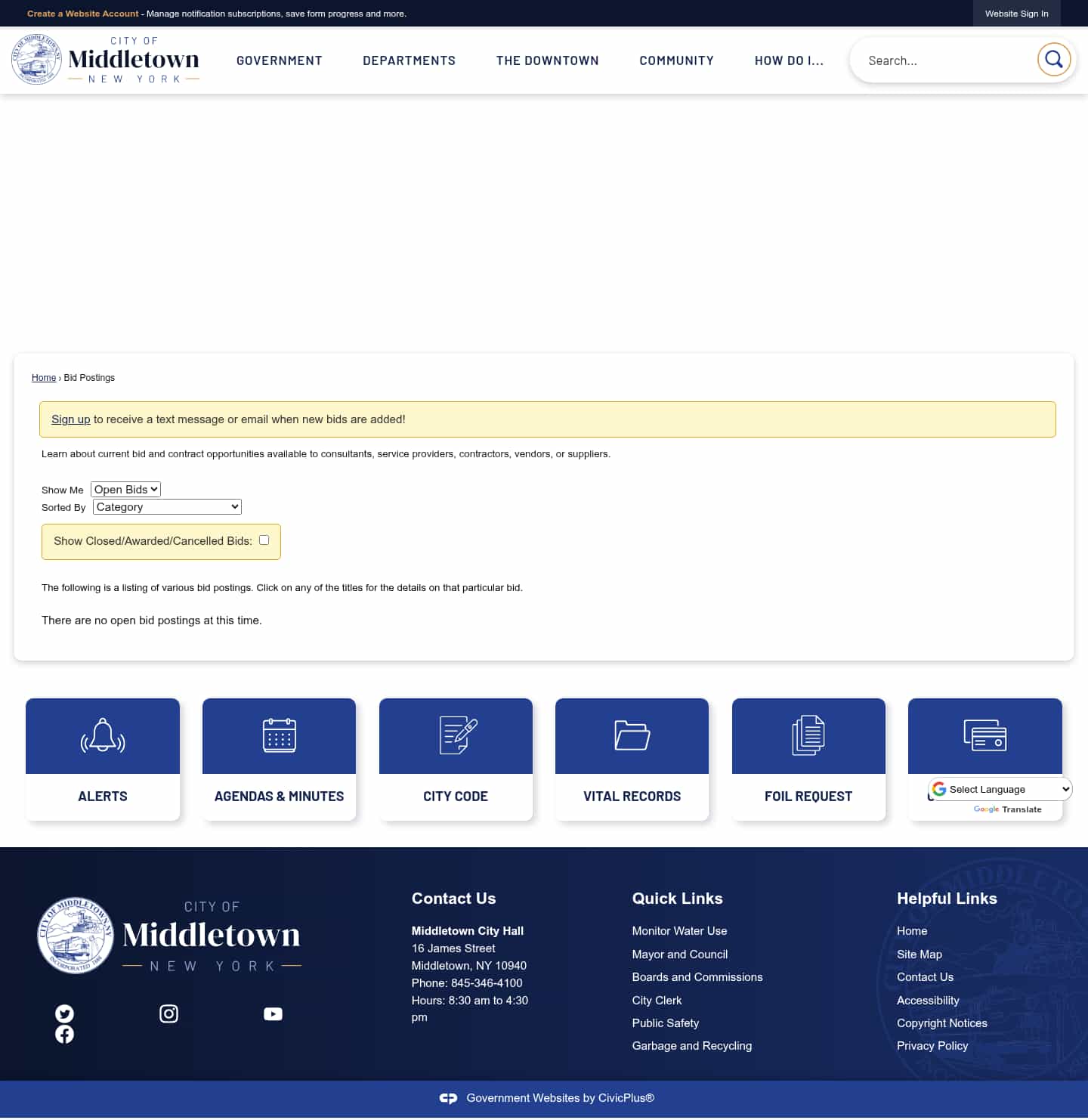This screenshot has height=1120, width=1088.
Task: Click the FOIL Request documents icon
Action: click(808, 735)
